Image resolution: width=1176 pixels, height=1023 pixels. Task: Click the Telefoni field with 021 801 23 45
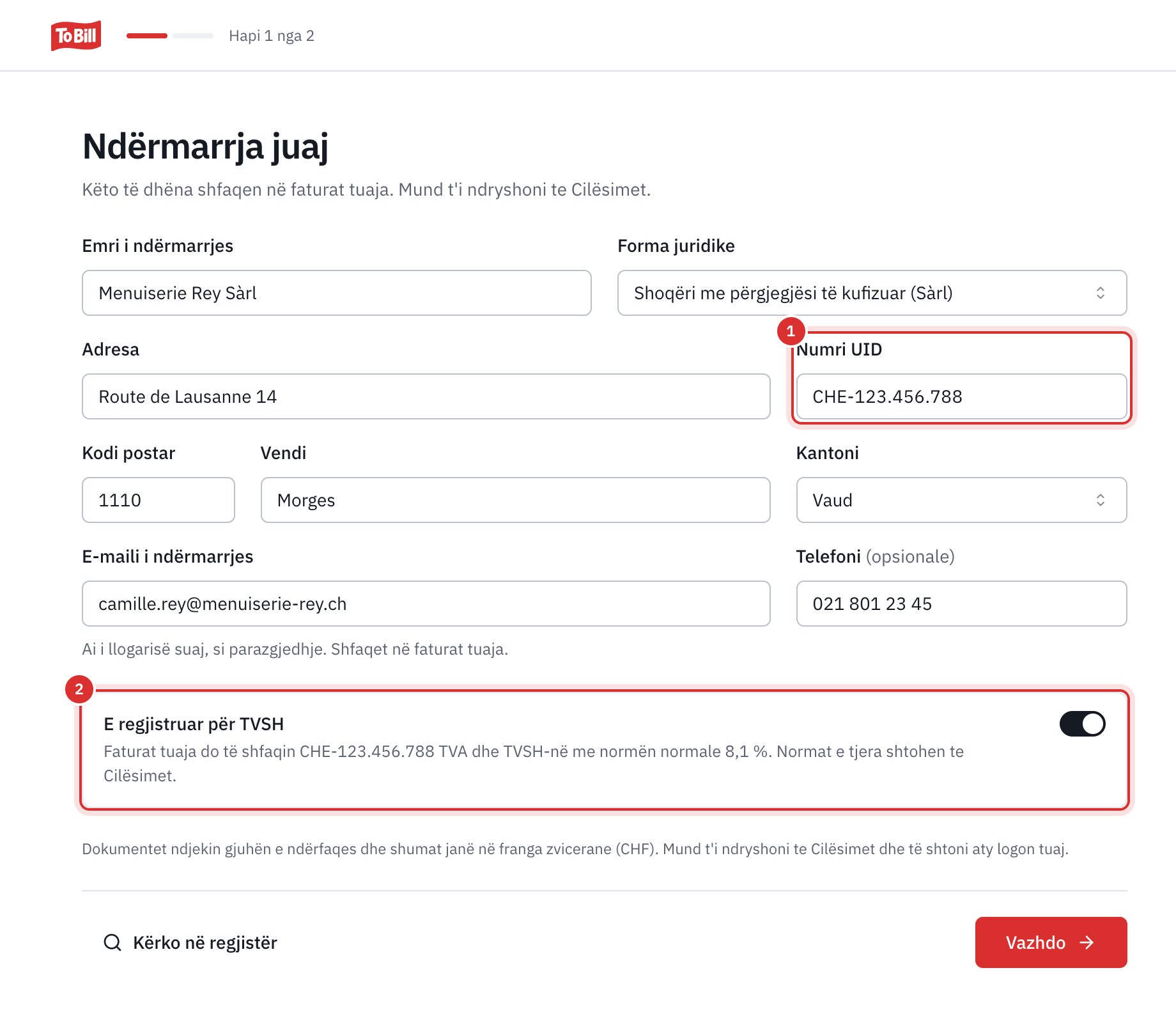(961, 604)
